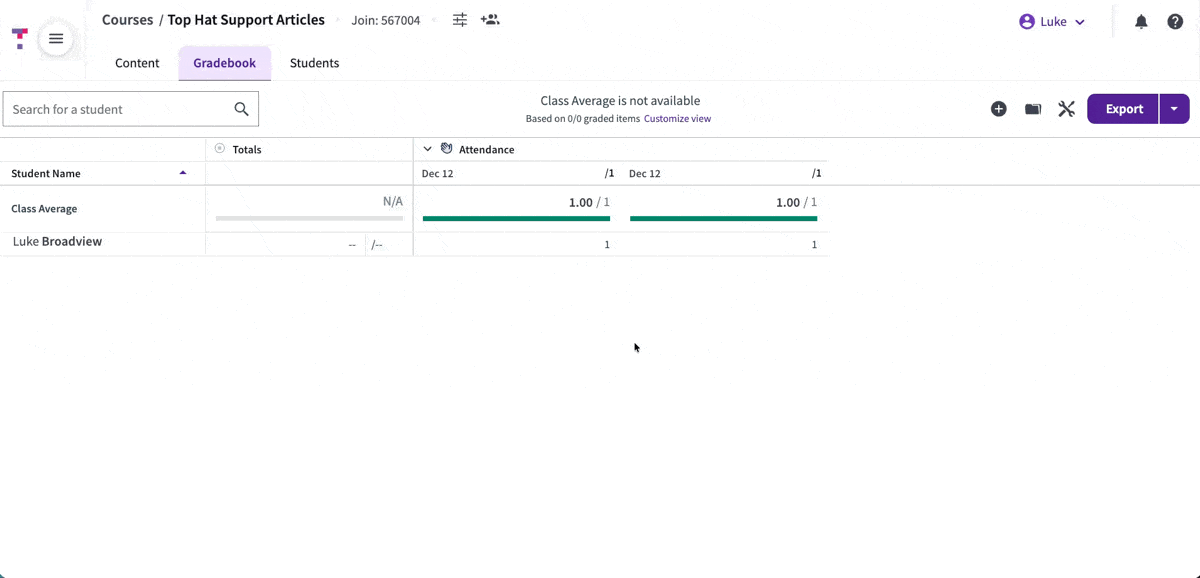The image size is (1200, 578).
Task: Open the notifications bell
Action: pyautogui.click(x=1141, y=22)
